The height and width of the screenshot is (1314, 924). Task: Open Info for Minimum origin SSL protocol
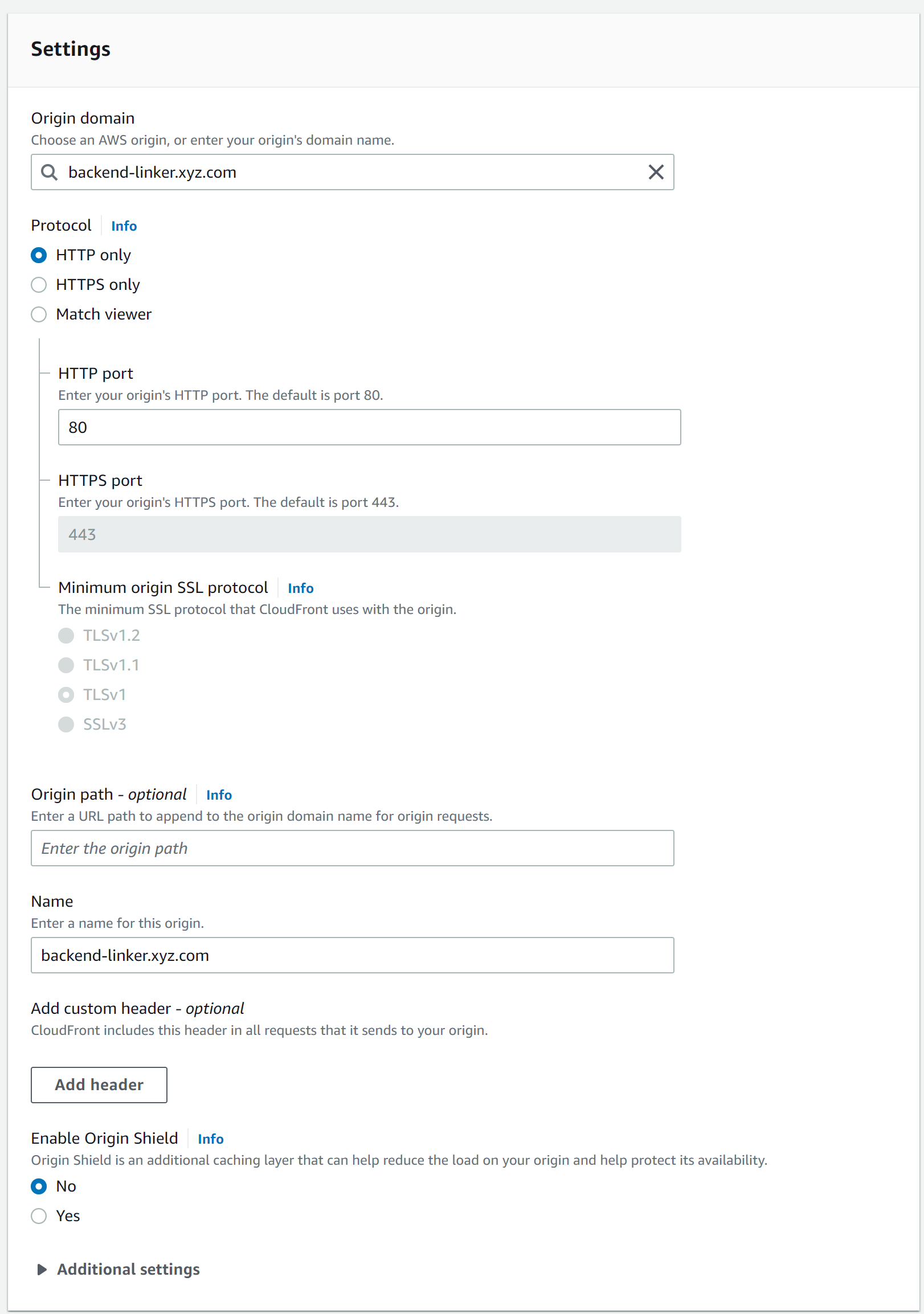[301, 588]
